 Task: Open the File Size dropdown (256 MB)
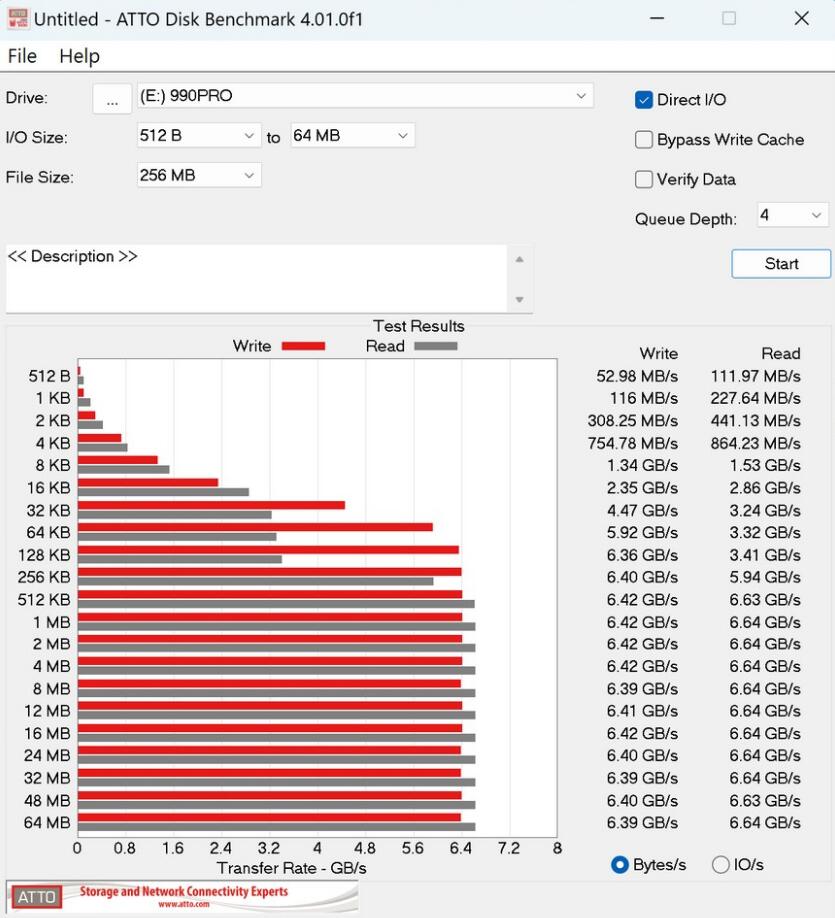click(199, 176)
